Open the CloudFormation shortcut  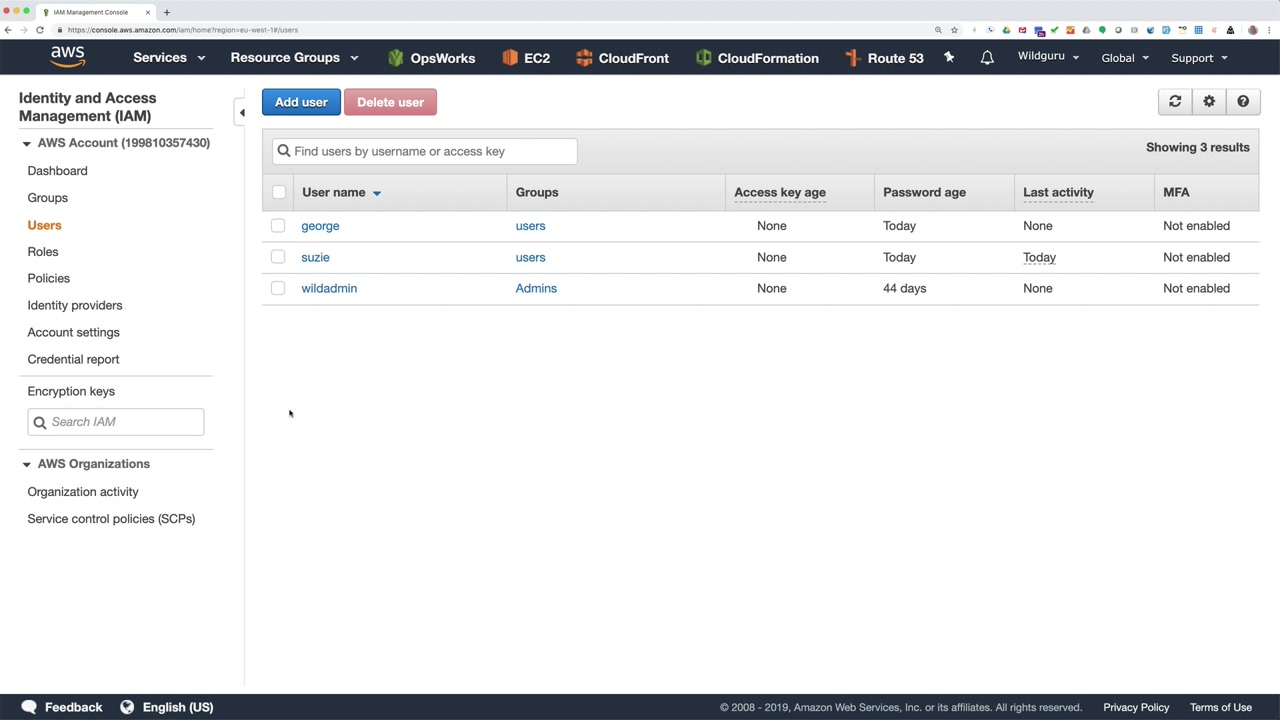point(757,58)
